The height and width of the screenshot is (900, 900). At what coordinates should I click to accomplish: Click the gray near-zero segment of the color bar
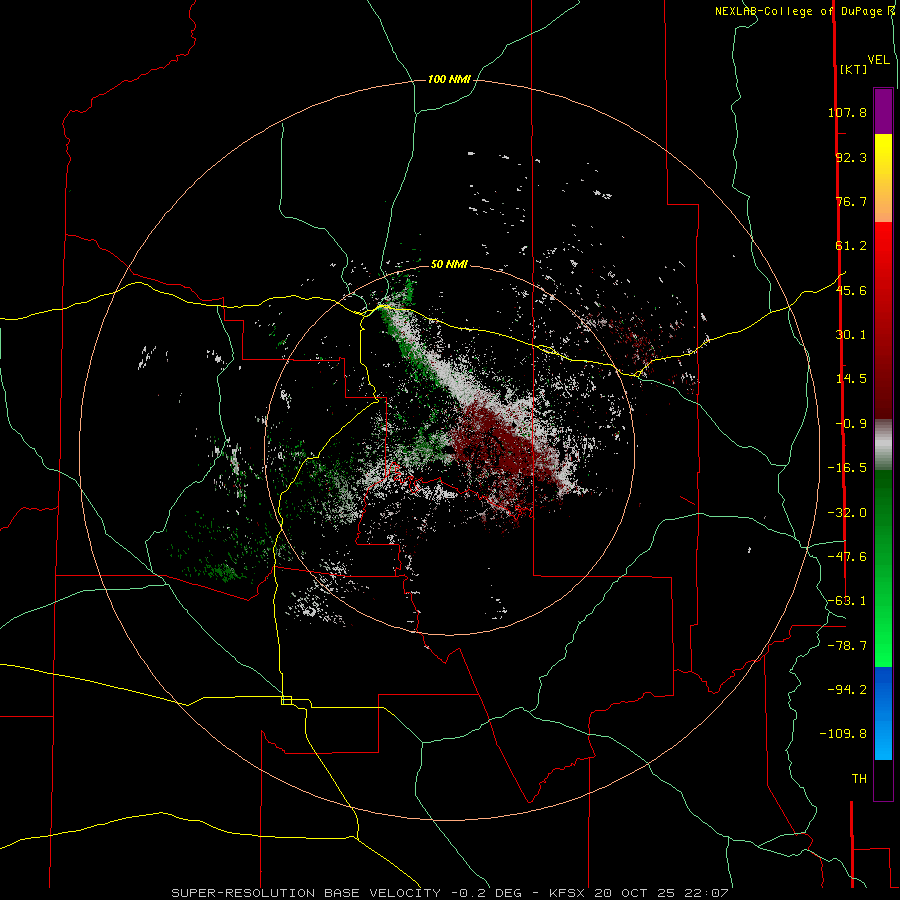883,445
